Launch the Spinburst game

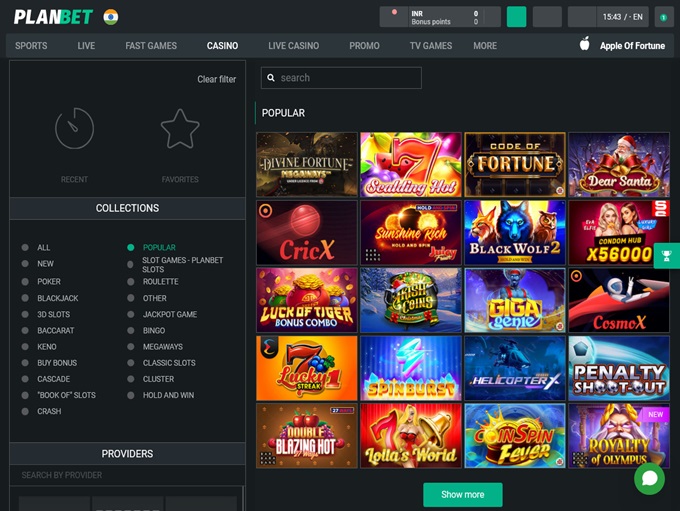[x=411, y=368]
